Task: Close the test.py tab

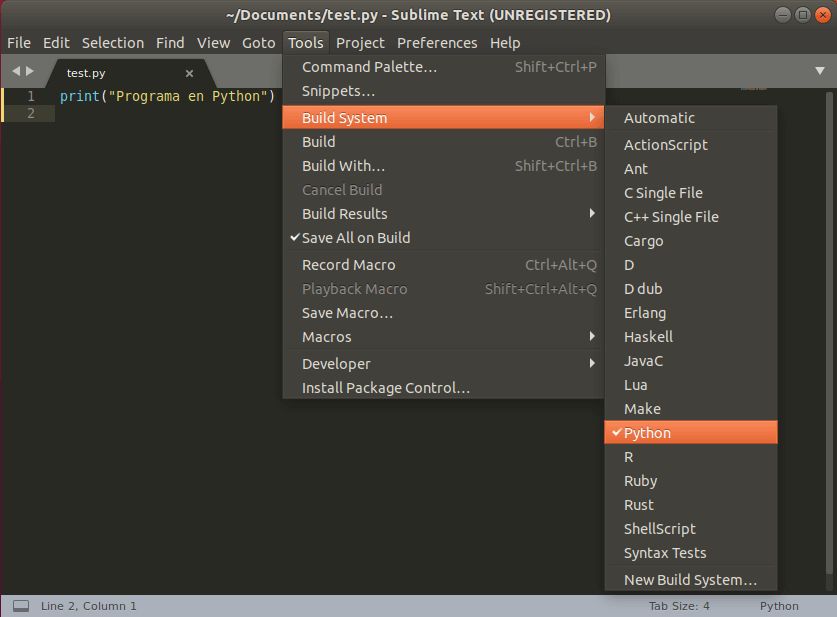Action: pos(189,73)
